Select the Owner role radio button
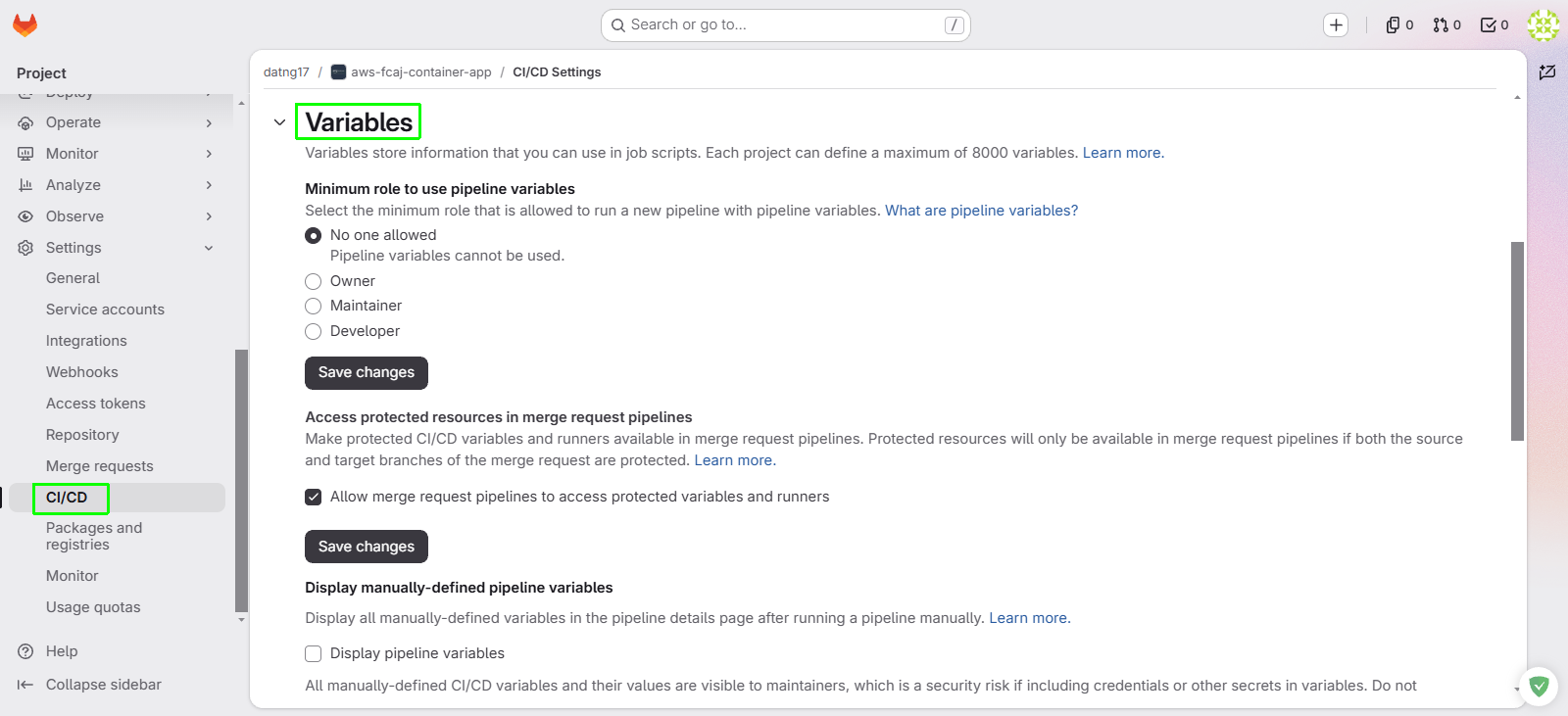 point(314,282)
